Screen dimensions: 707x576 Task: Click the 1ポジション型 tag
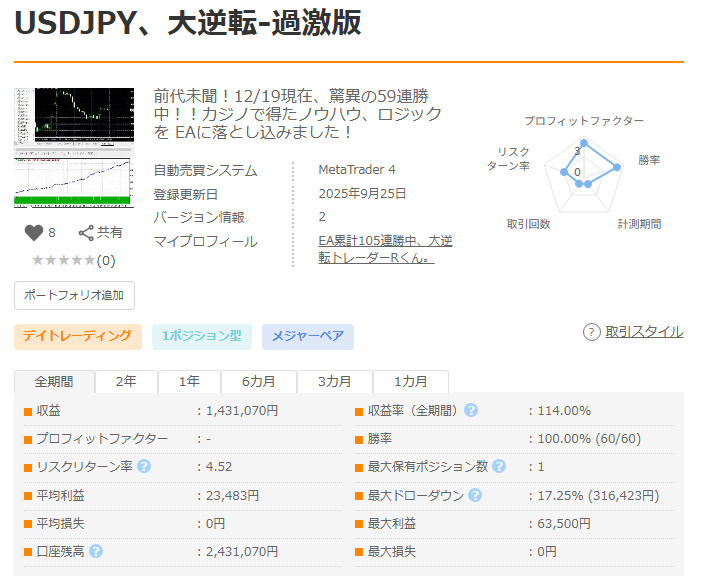tap(202, 336)
